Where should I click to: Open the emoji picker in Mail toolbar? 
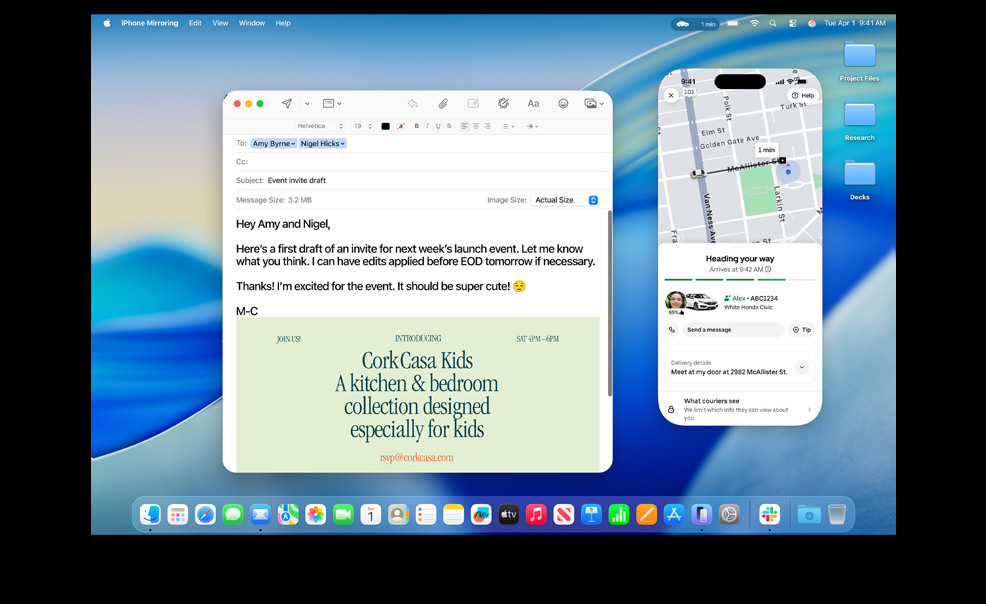pyautogui.click(x=563, y=103)
